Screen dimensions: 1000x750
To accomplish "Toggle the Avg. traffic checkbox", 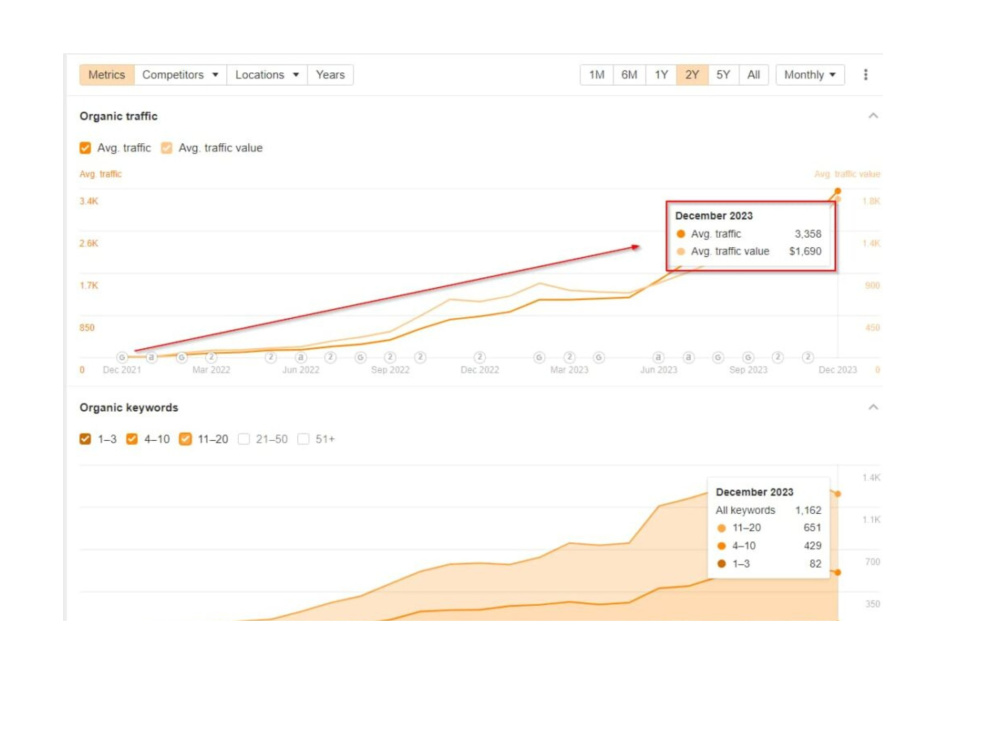I will [85, 148].
